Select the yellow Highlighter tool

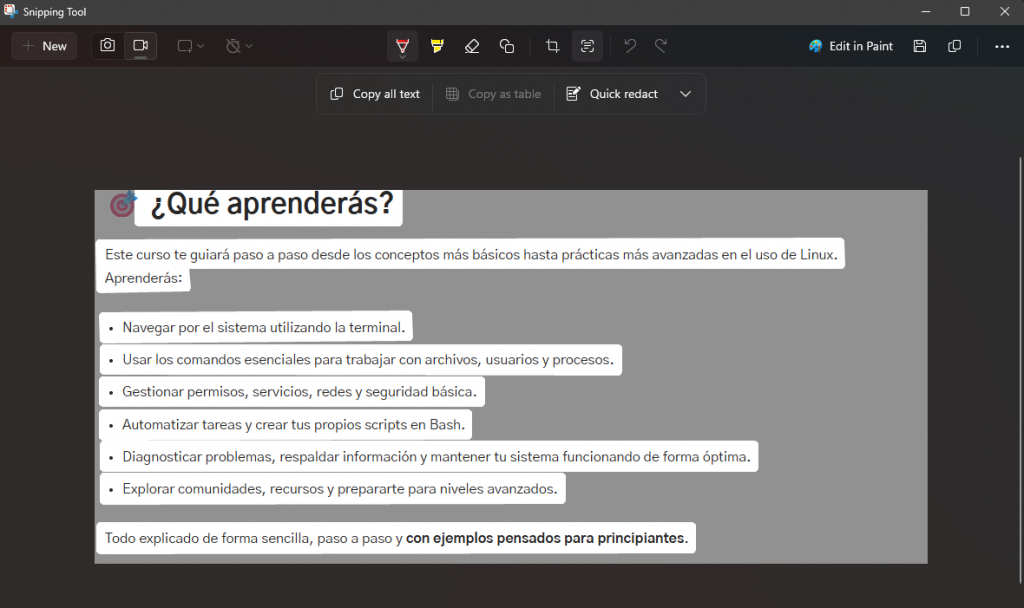click(x=437, y=46)
